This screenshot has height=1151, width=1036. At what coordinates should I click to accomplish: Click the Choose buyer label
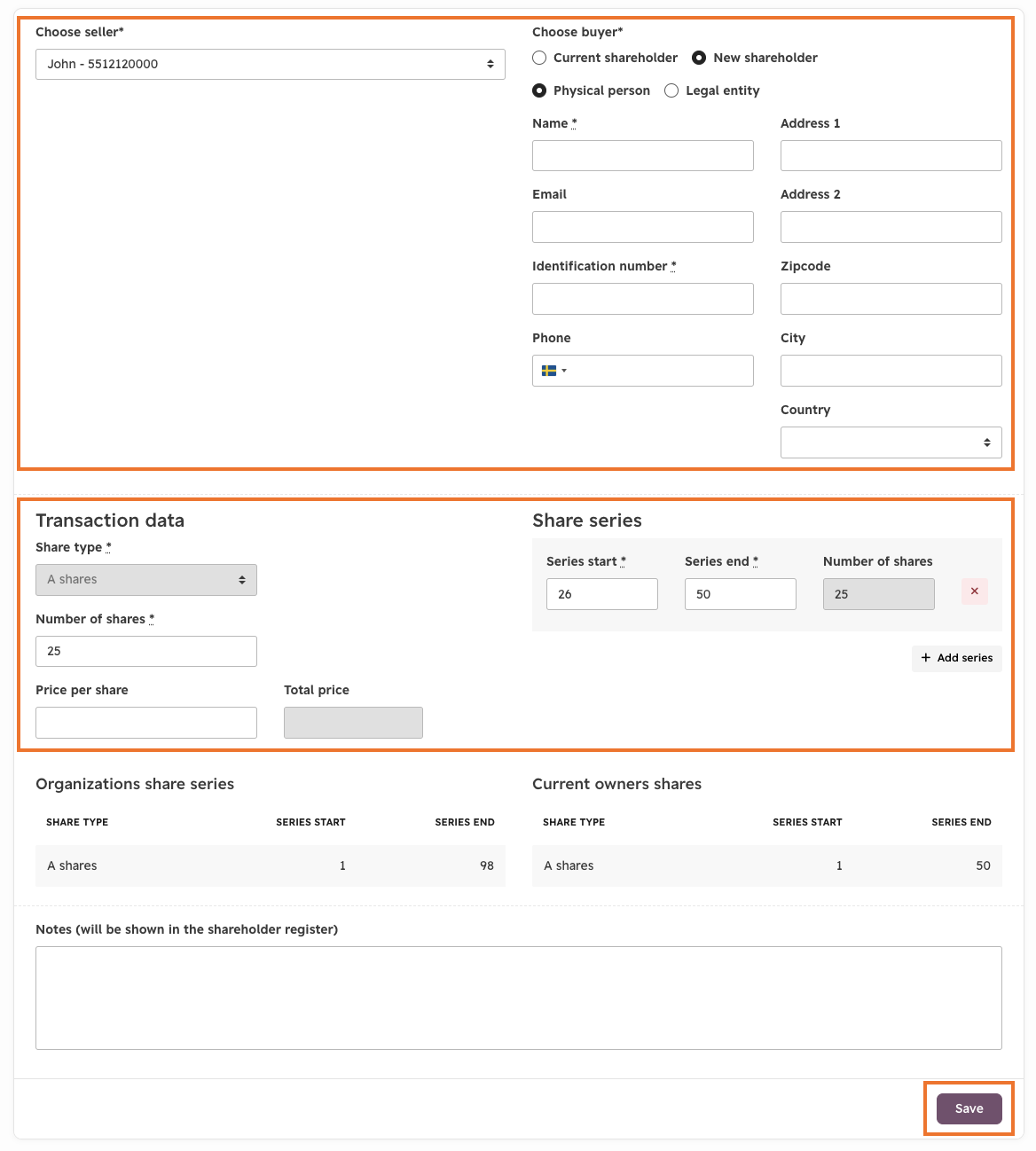[x=577, y=32]
